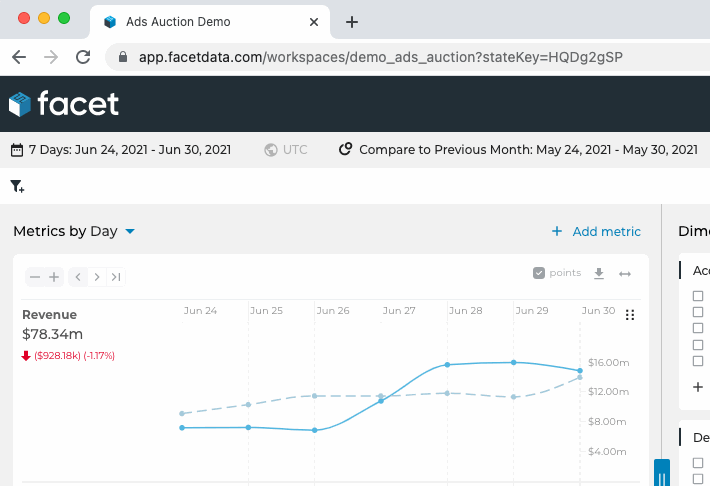Zoom in the chart timeline

coord(54,277)
